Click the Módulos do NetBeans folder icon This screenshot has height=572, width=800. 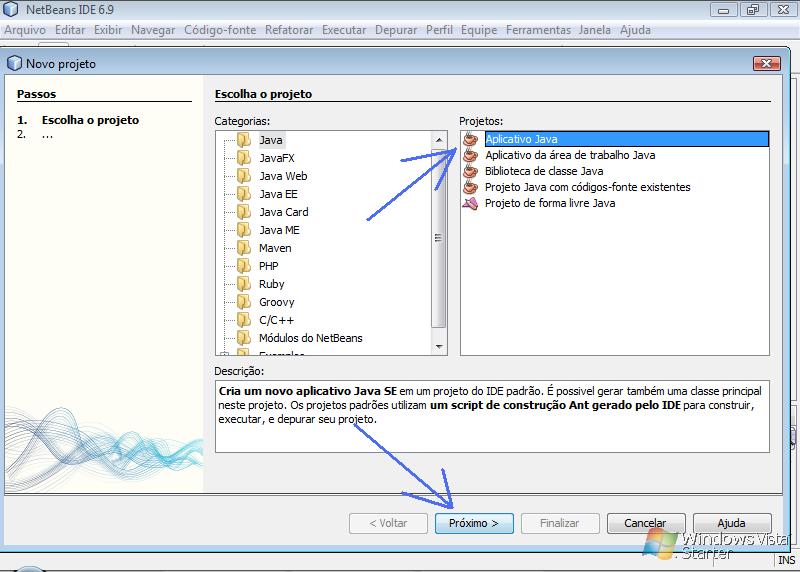coord(244,338)
